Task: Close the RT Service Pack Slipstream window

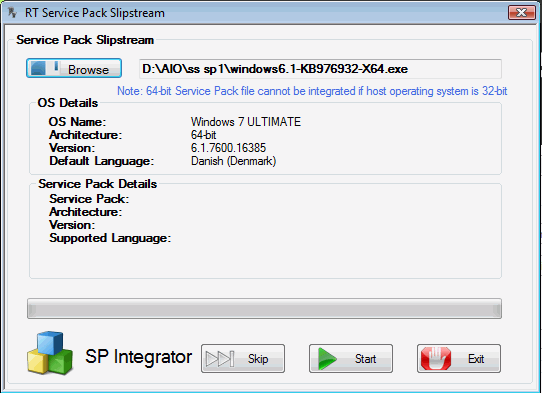Action: click(522, 13)
